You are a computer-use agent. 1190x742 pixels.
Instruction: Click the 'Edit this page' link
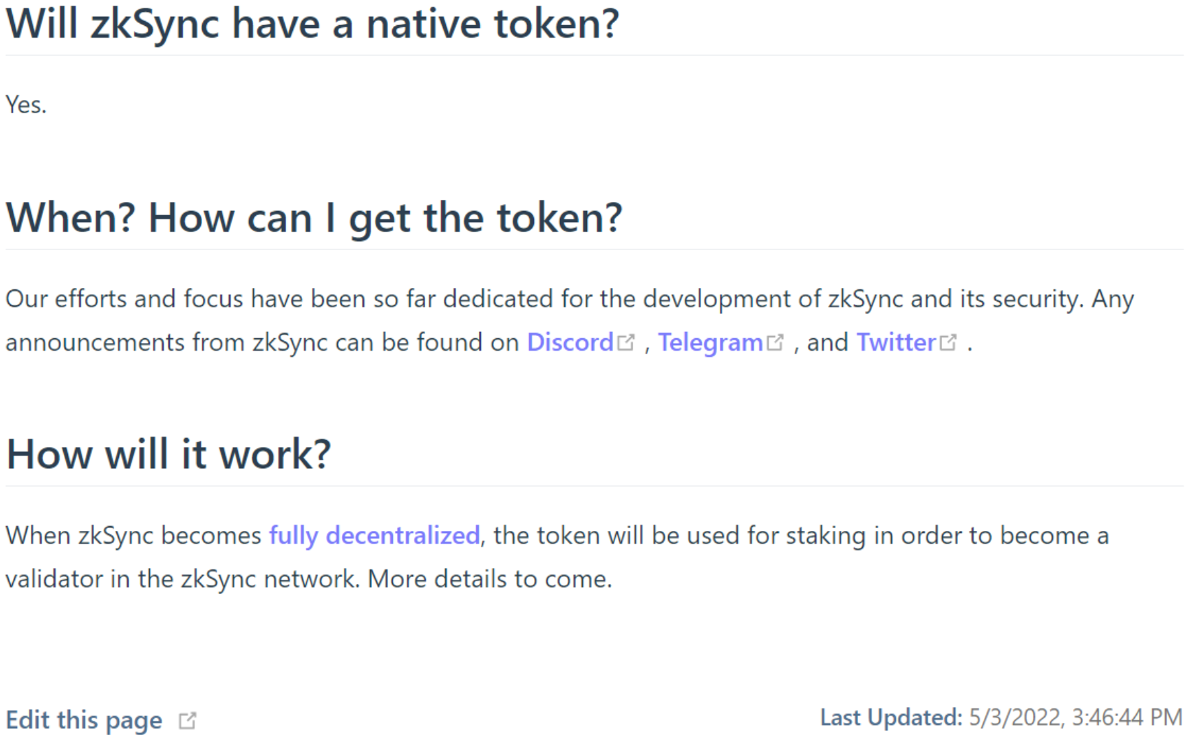coord(83,720)
